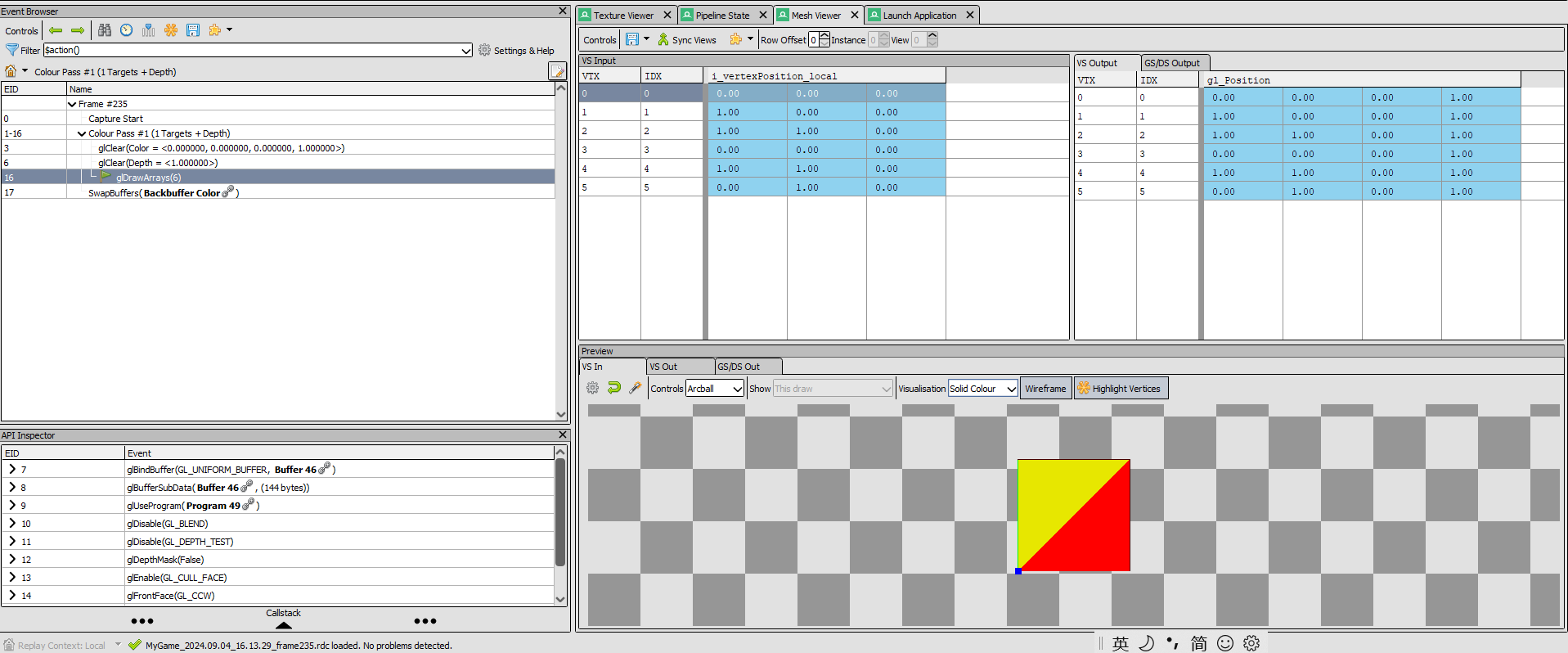Open the Visualisation Solid Colour dropdown
Screen dimensions: 1568x653
(x=982, y=389)
